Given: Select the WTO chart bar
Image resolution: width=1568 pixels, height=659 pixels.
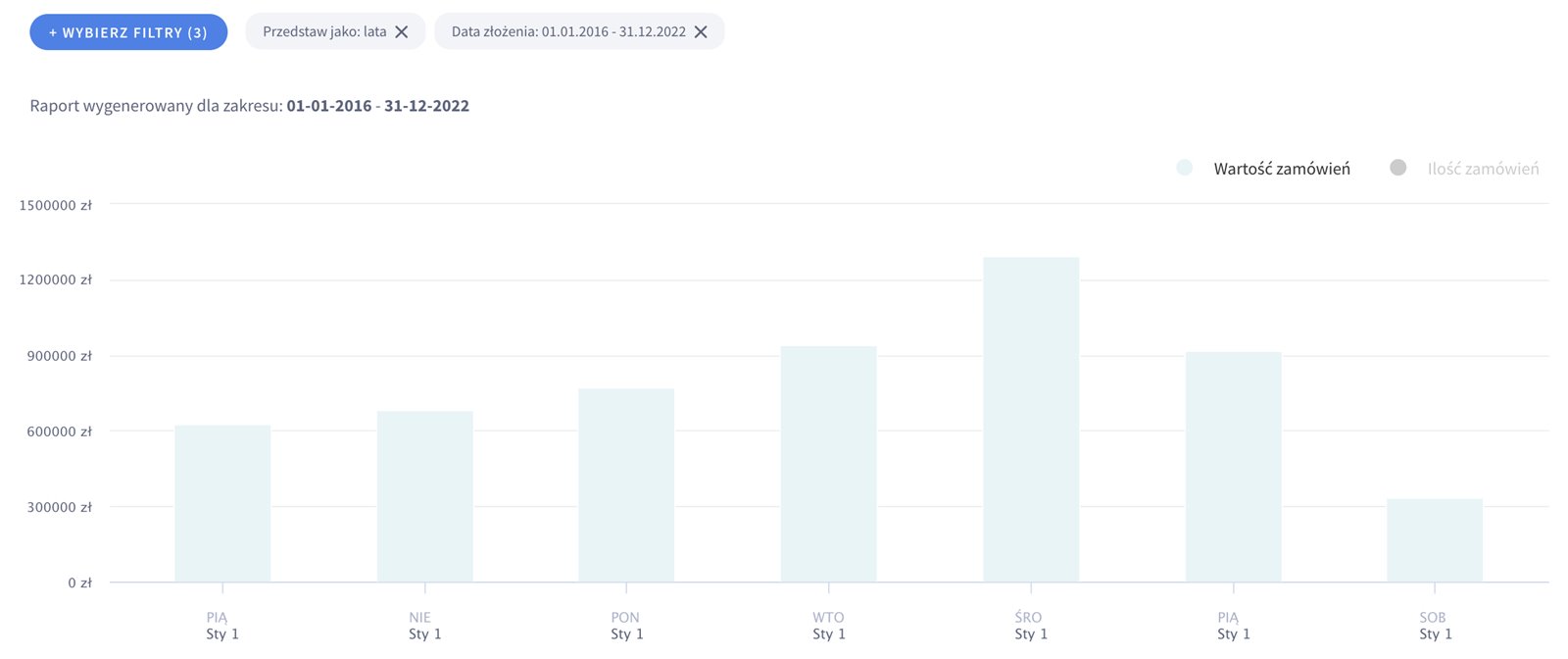Looking at the screenshot, I should pos(828,464).
